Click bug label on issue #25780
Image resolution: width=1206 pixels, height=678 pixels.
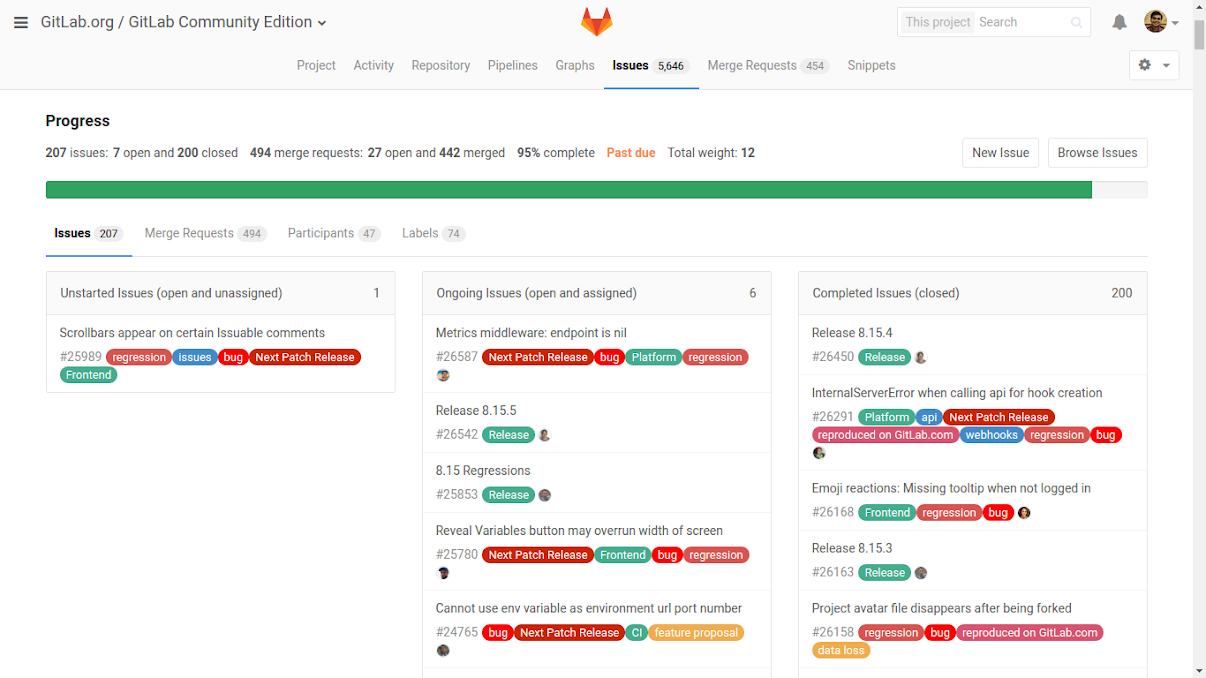click(667, 555)
